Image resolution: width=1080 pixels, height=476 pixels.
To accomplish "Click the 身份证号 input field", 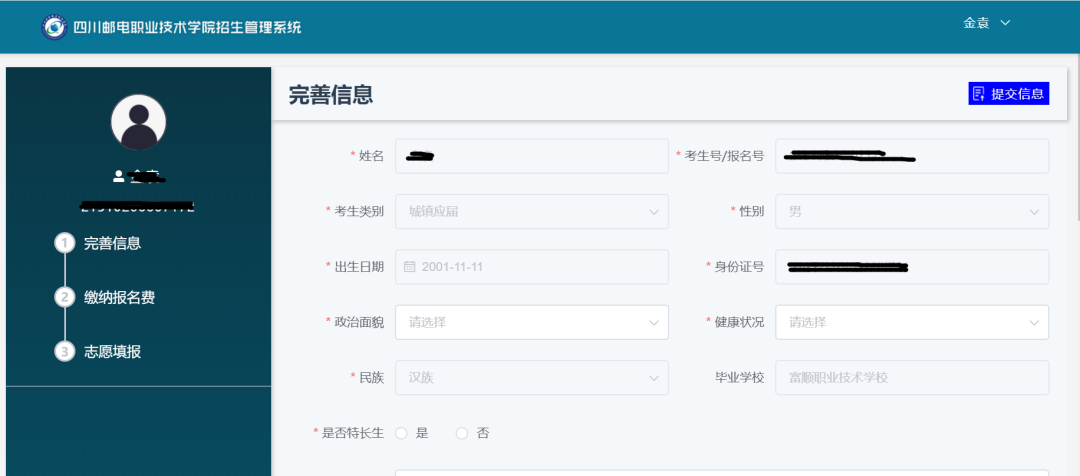I will point(912,267).
